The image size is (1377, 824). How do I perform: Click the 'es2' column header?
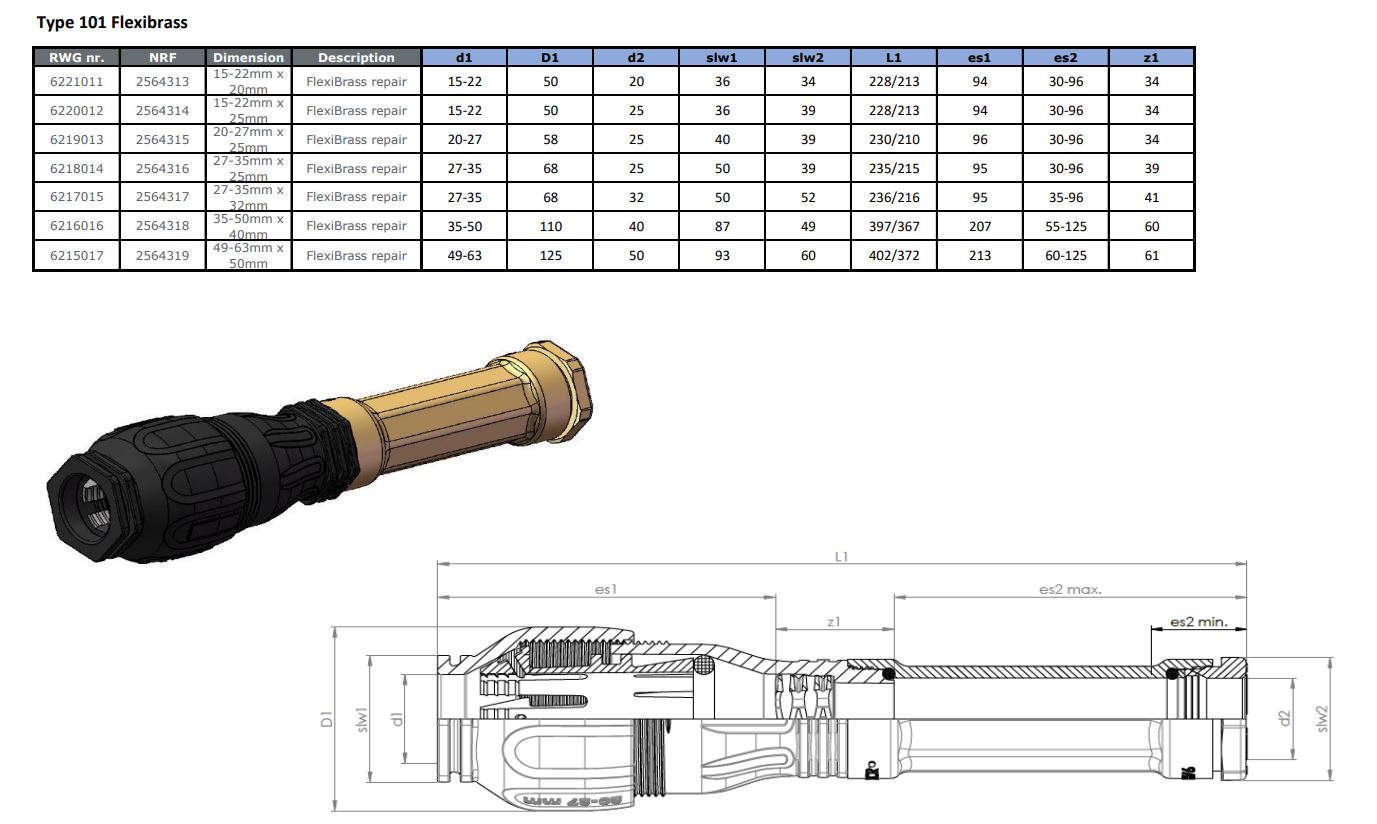1066,57
